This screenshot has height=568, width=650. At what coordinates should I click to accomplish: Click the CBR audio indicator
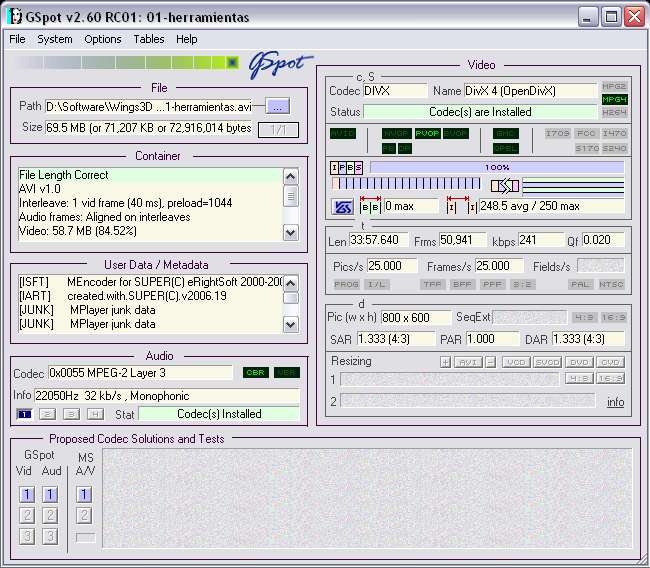[256, 372]
